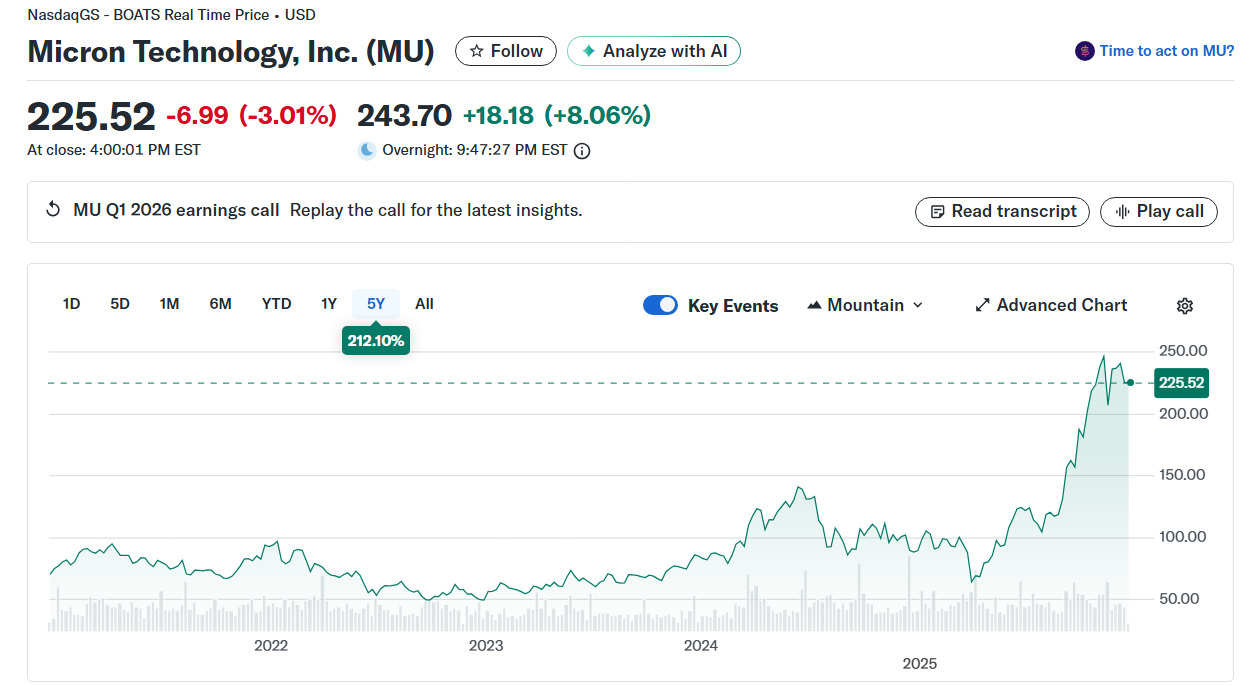
Task: Click the Overnight: 9:47:27 PM EST text
Action: 475,150
